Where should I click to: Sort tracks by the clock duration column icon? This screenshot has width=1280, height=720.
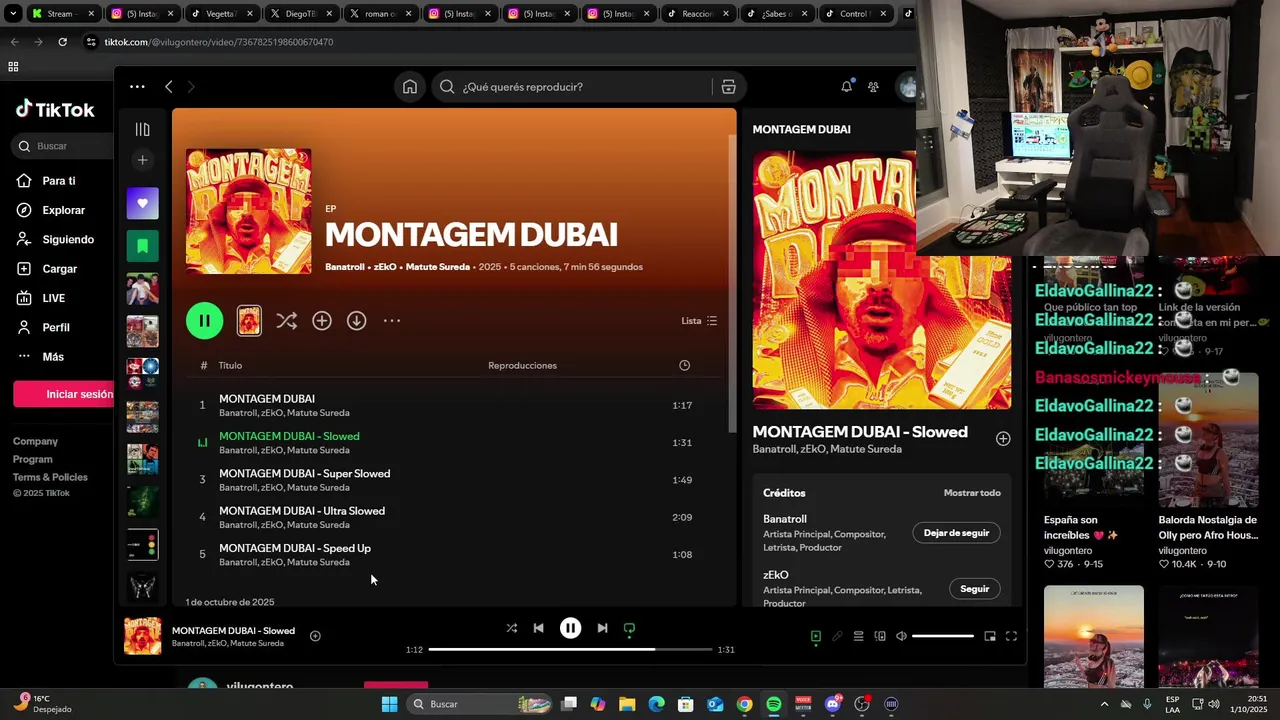pos(684,366)
